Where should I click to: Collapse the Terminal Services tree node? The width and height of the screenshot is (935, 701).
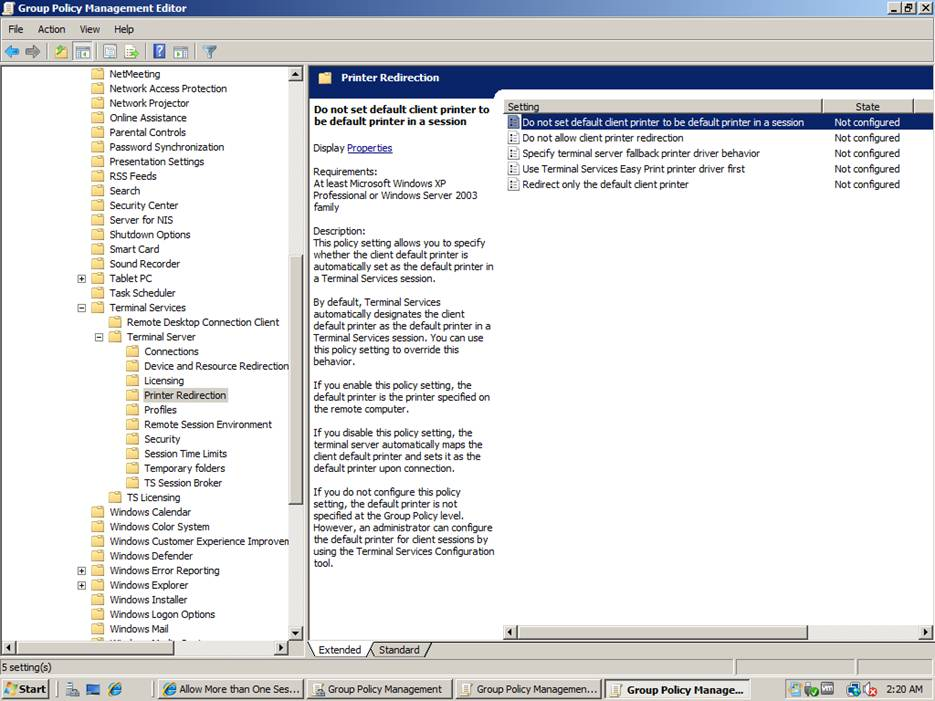(82, 308)
